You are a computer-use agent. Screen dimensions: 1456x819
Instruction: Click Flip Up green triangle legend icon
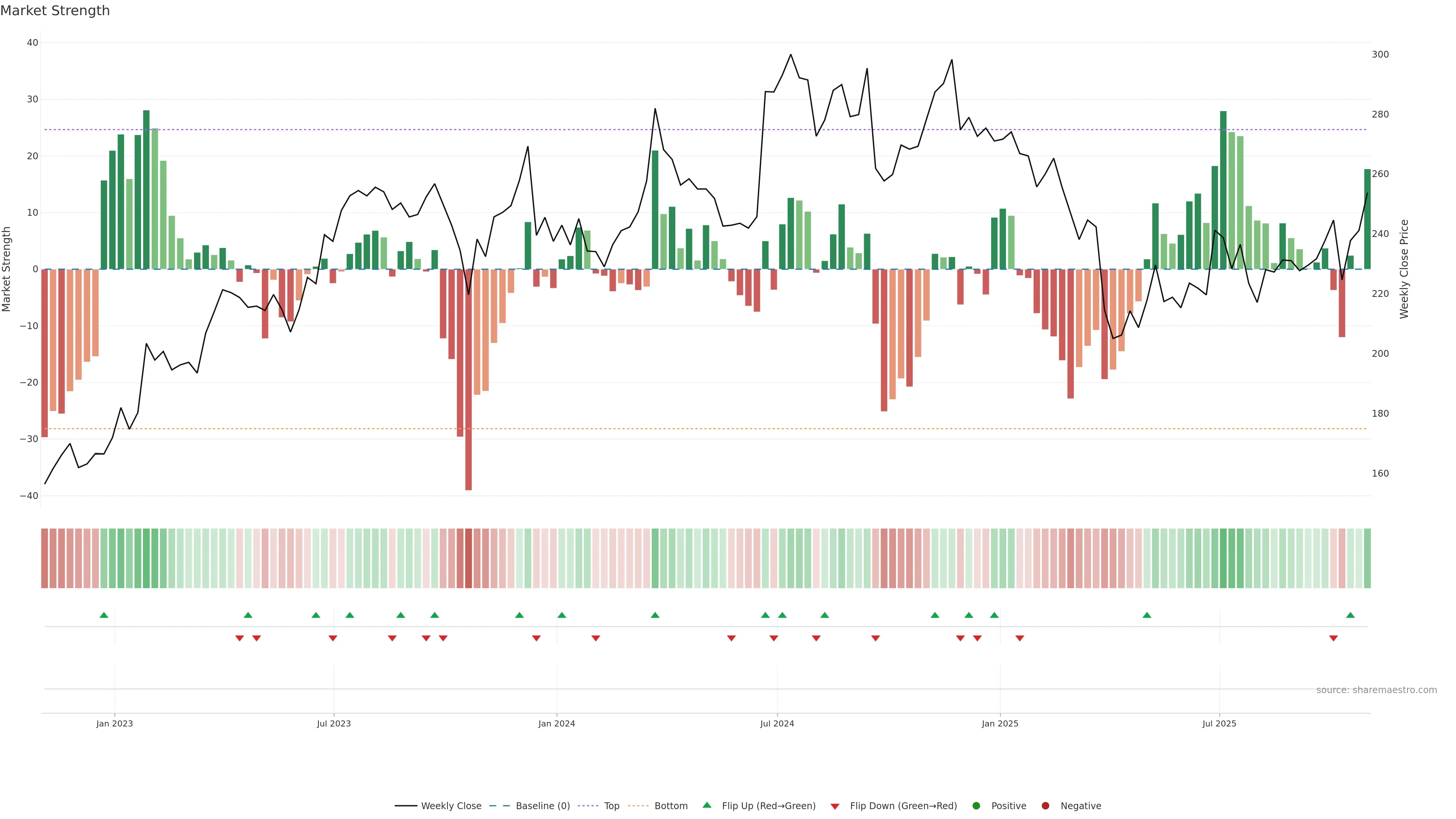[x=706, y=805]
